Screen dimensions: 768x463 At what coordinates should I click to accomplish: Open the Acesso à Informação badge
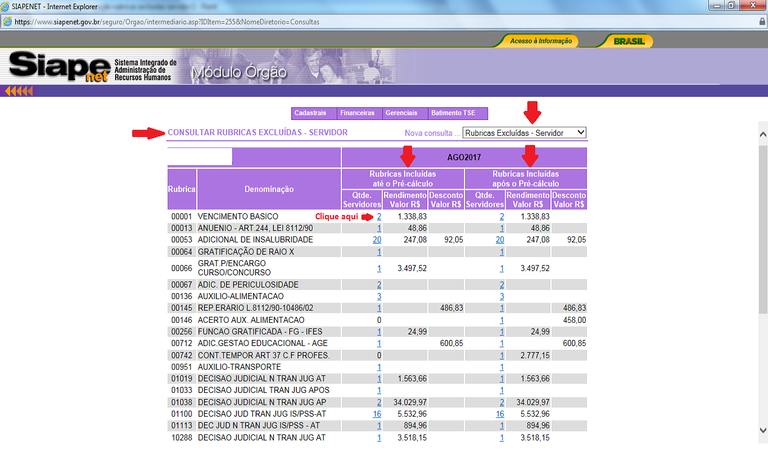(540, 41)
